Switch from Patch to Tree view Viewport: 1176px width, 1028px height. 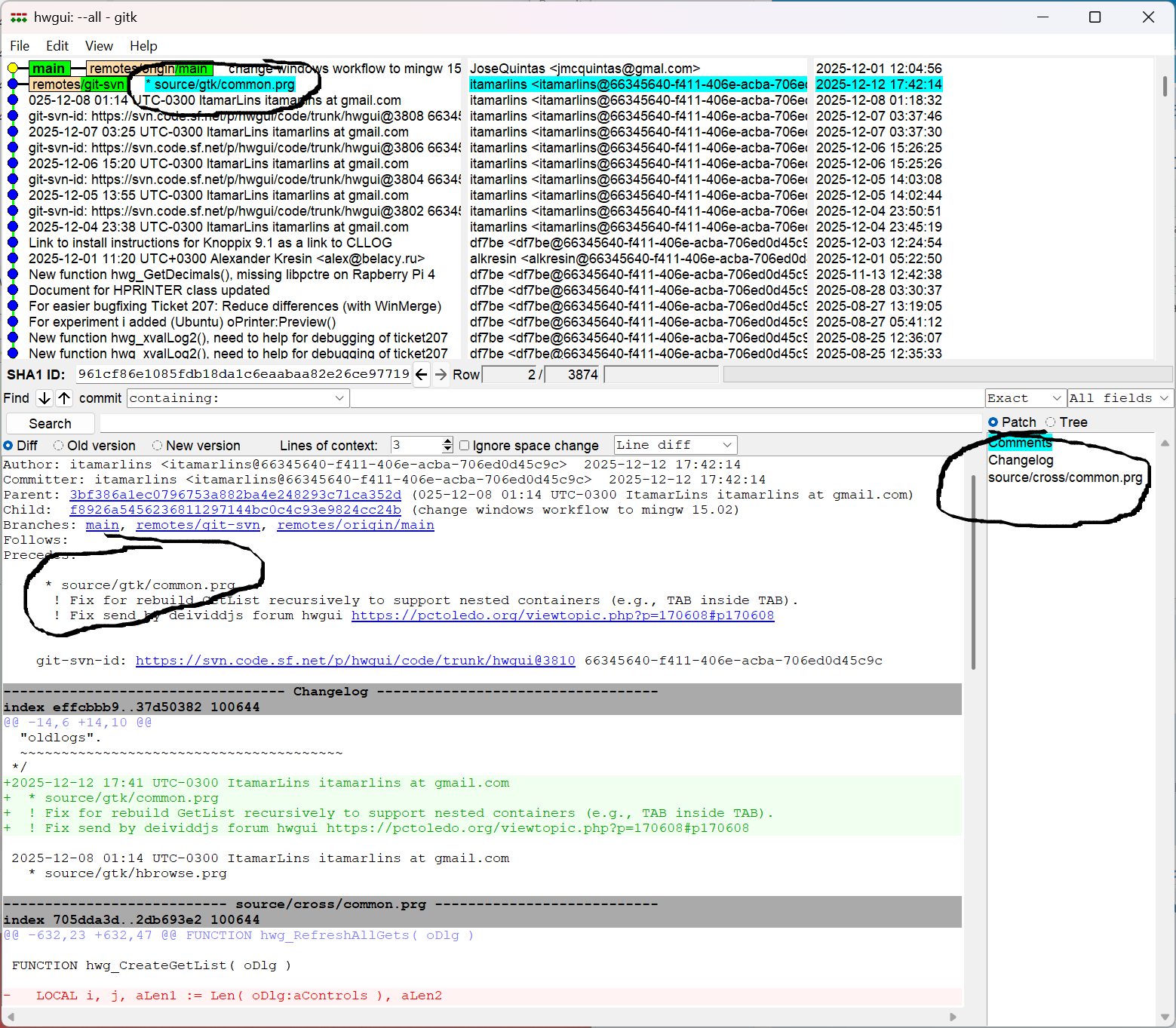(x=1051, y=422)
